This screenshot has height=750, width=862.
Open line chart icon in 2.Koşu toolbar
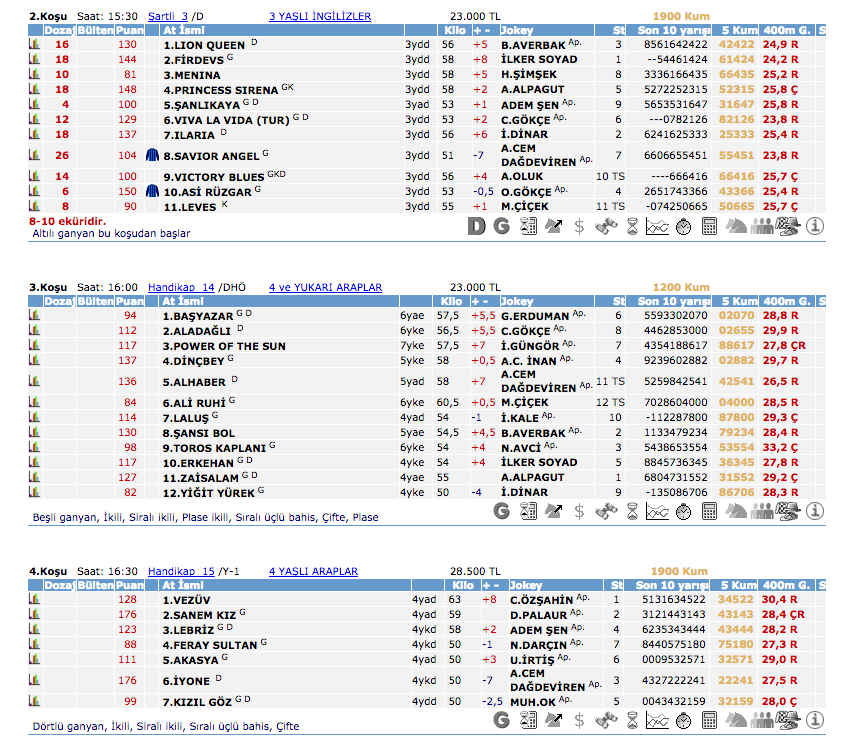656,227
